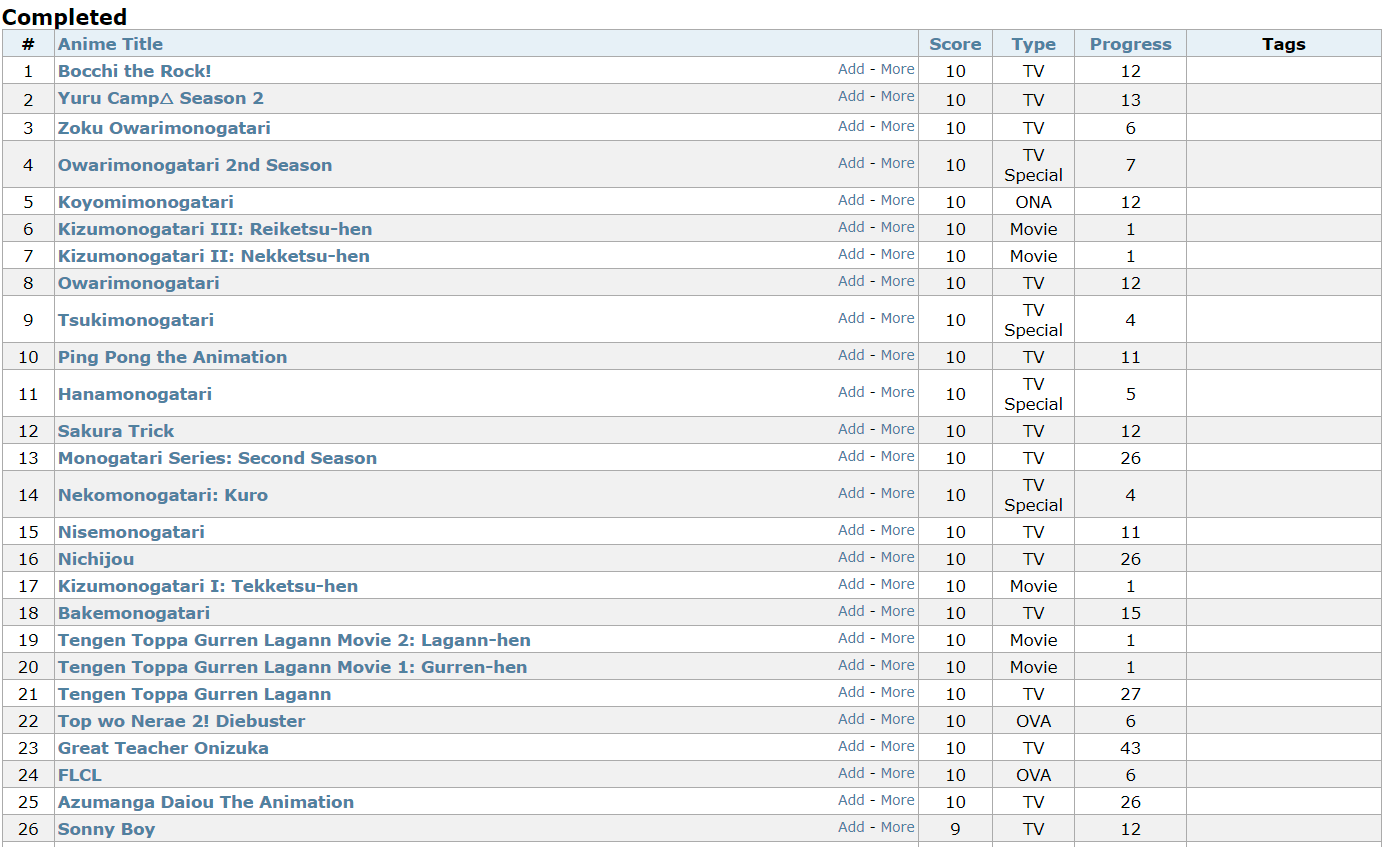Open Bakemonogatari title link
The width and height of the screenshot is (1385, 847).
134,613
